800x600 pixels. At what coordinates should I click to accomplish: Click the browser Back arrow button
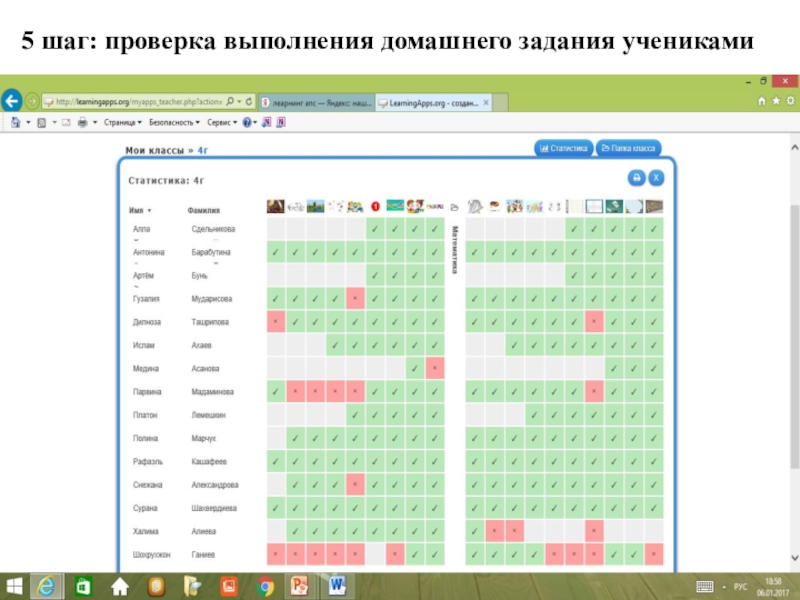pos(12,101)
